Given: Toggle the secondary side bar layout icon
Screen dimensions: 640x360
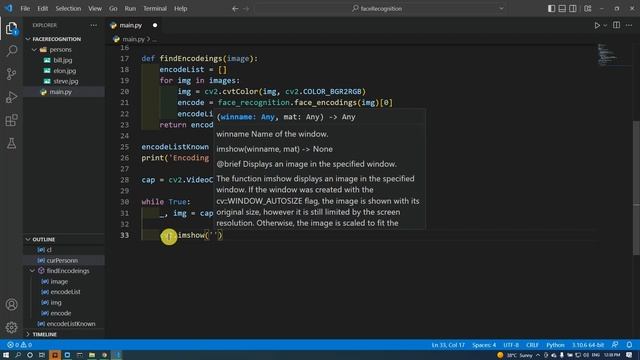Looking at the screenshot, I should pos(573,9).
